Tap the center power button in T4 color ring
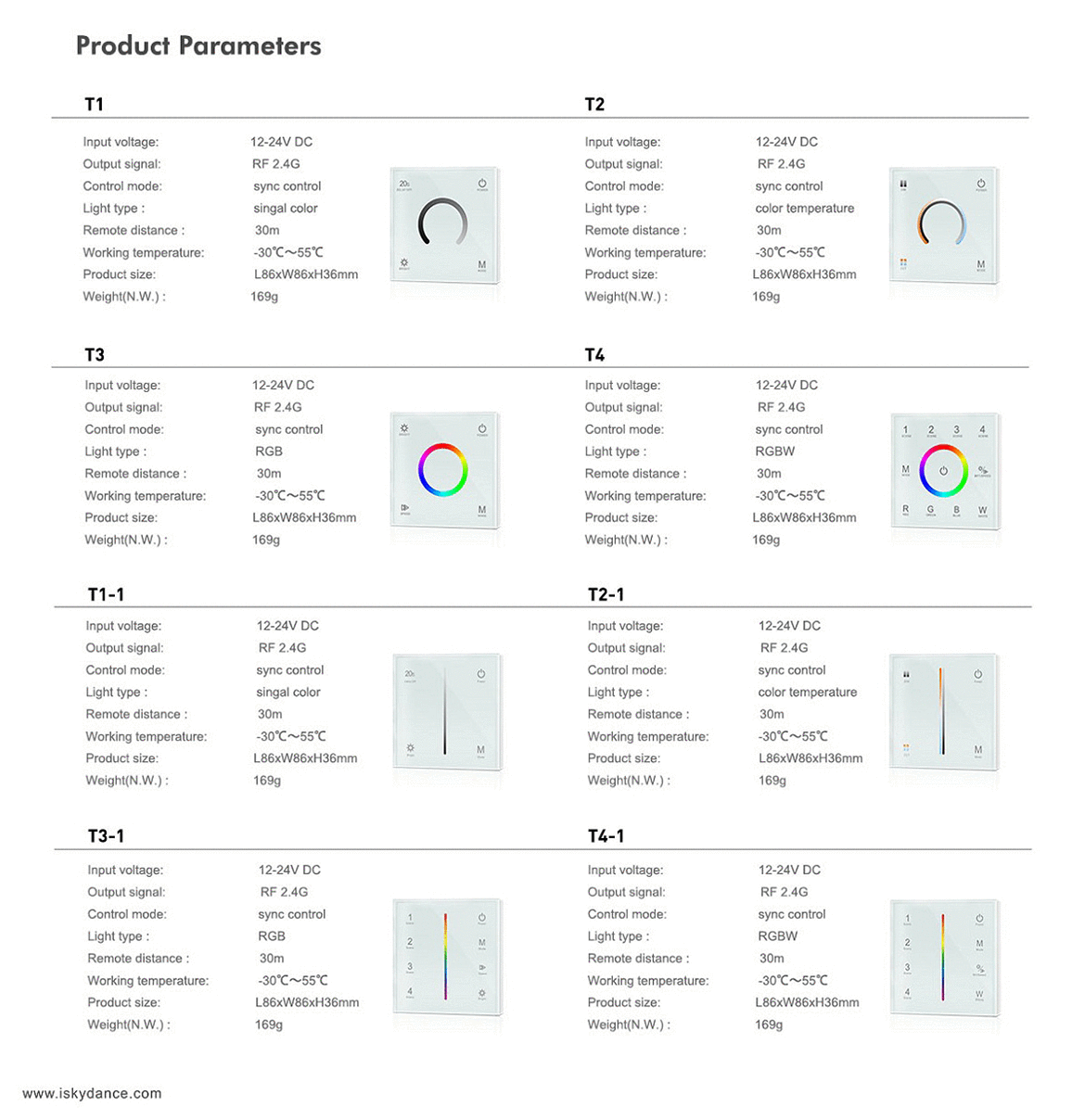The image size is (1085, 1120). click(944, 471)
